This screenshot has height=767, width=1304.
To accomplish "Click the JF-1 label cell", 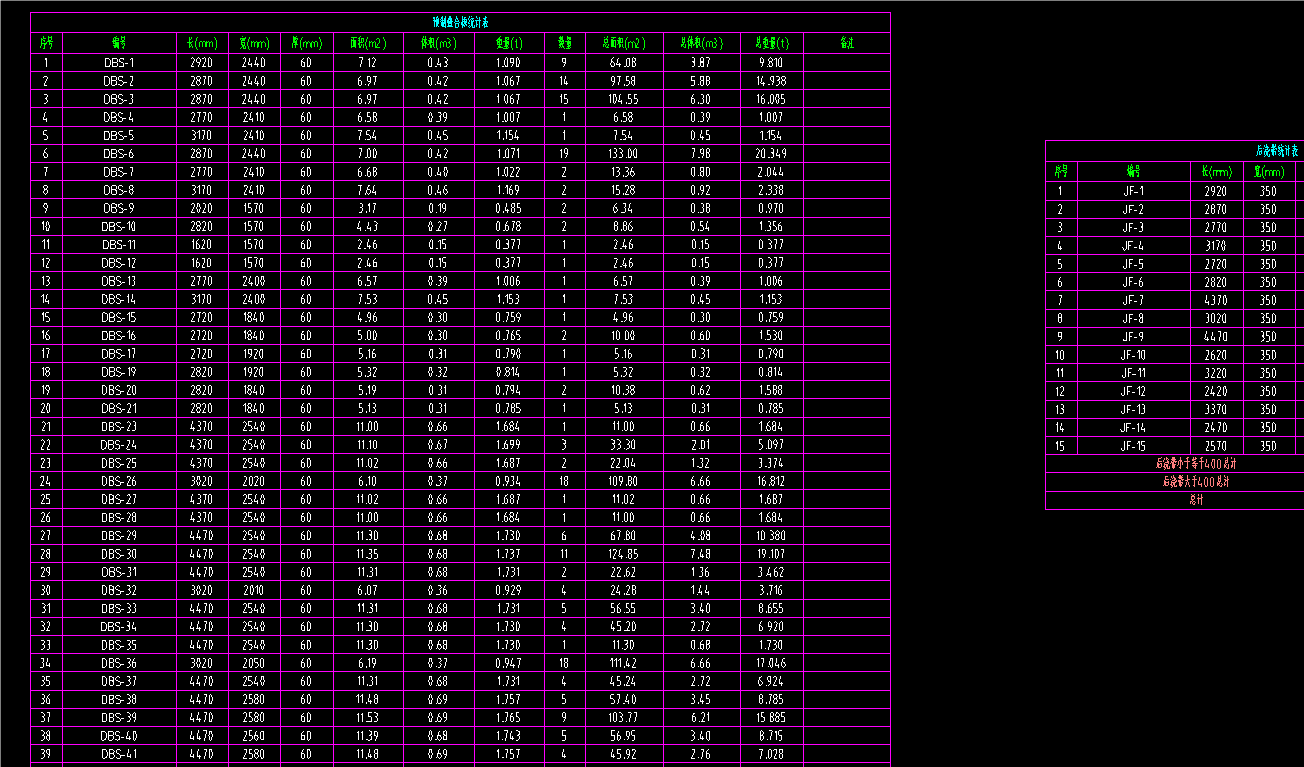I will [1133, 191].
